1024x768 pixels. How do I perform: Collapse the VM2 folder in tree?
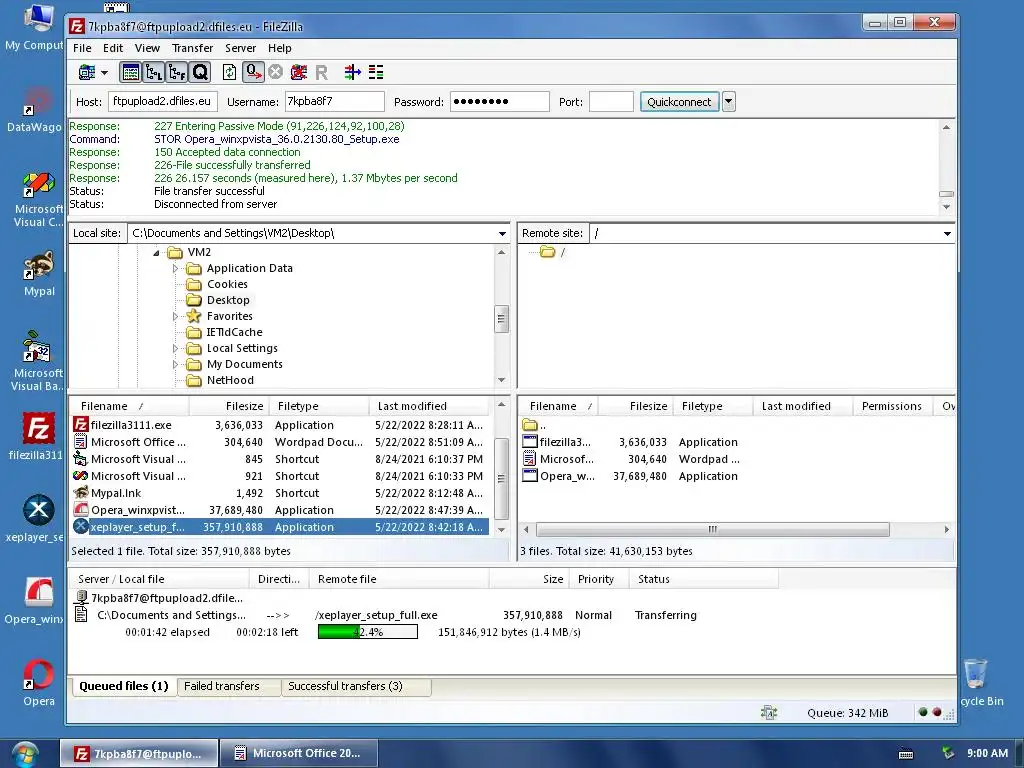coord(156,253)
